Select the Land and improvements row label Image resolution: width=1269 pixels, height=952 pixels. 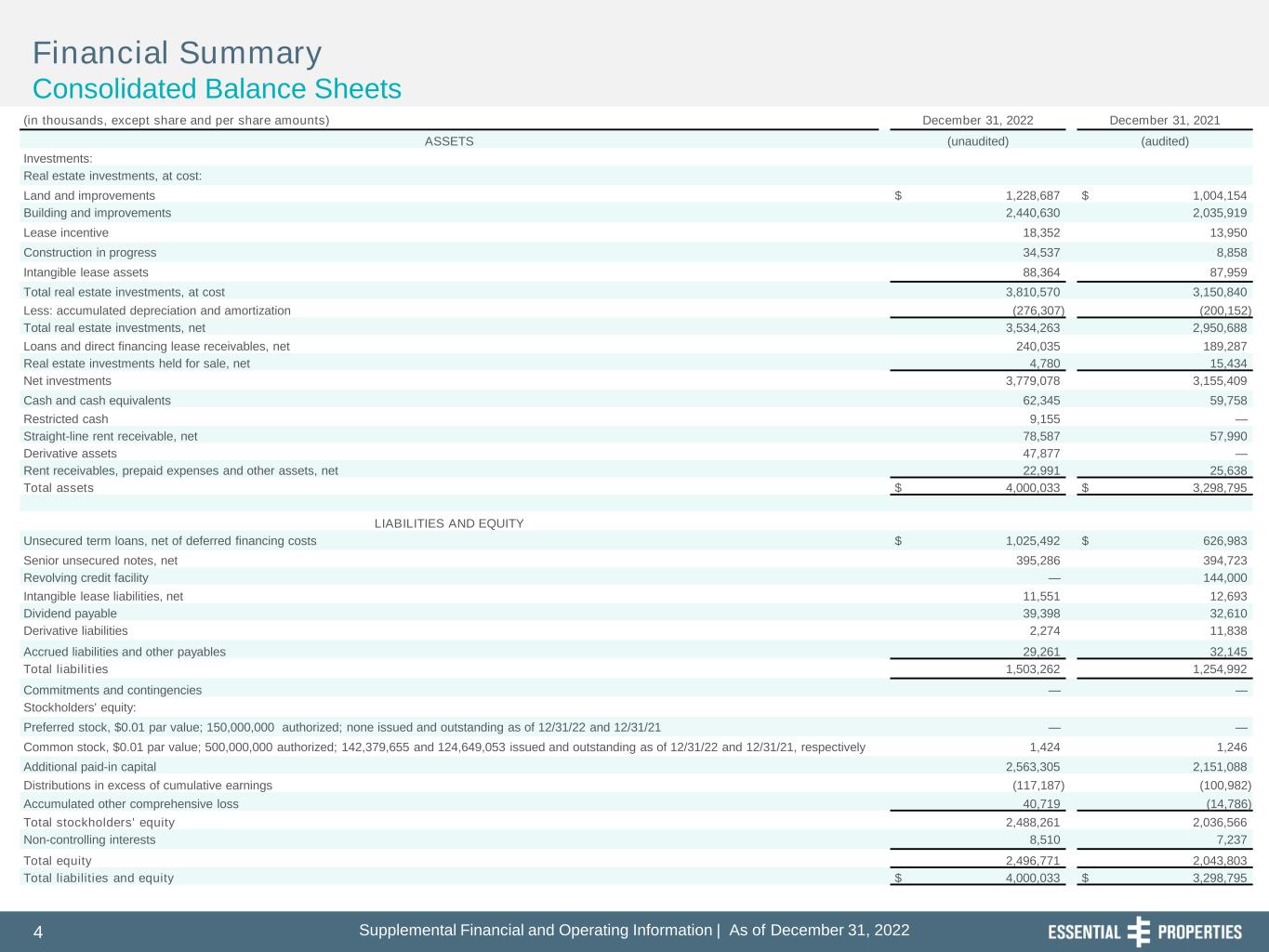[x=89, y=195]
